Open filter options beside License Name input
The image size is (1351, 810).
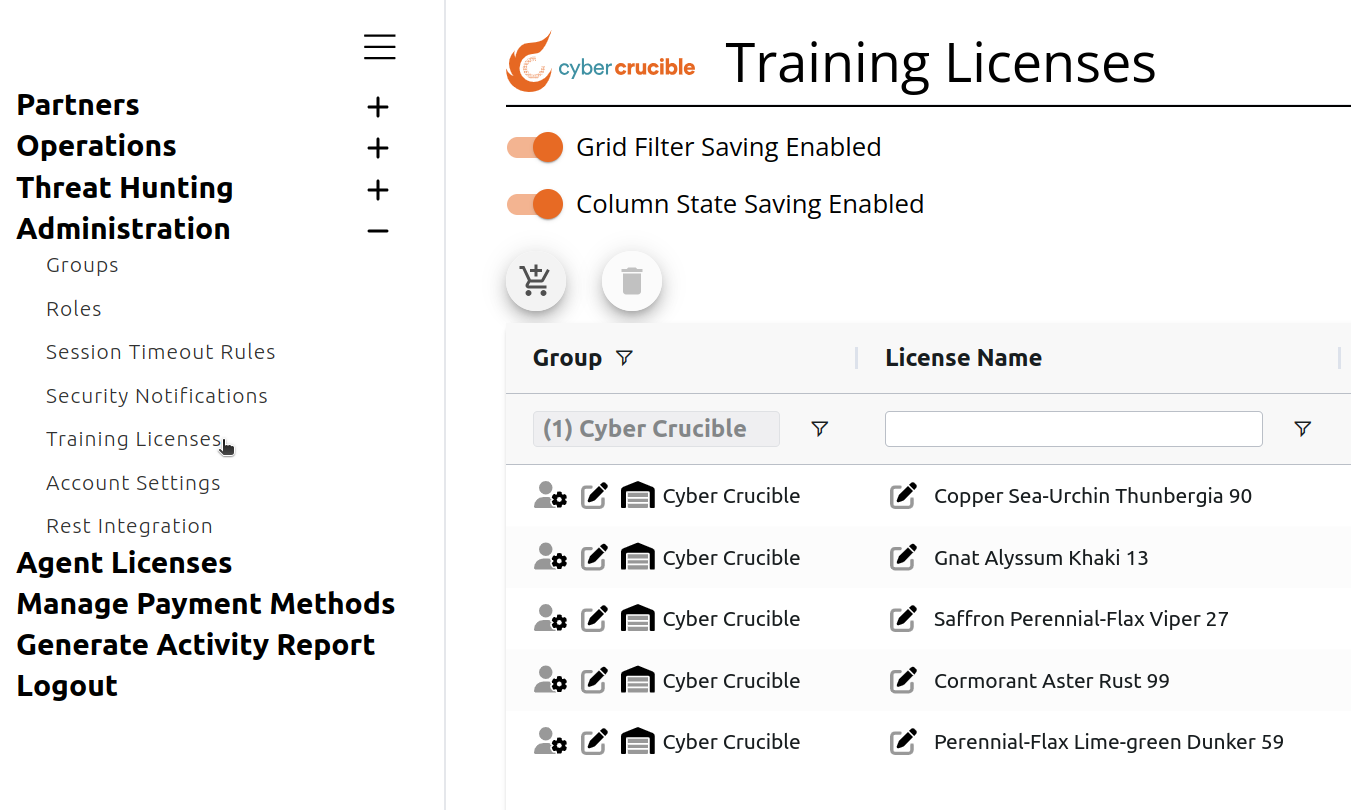[x=1302, y=429]
